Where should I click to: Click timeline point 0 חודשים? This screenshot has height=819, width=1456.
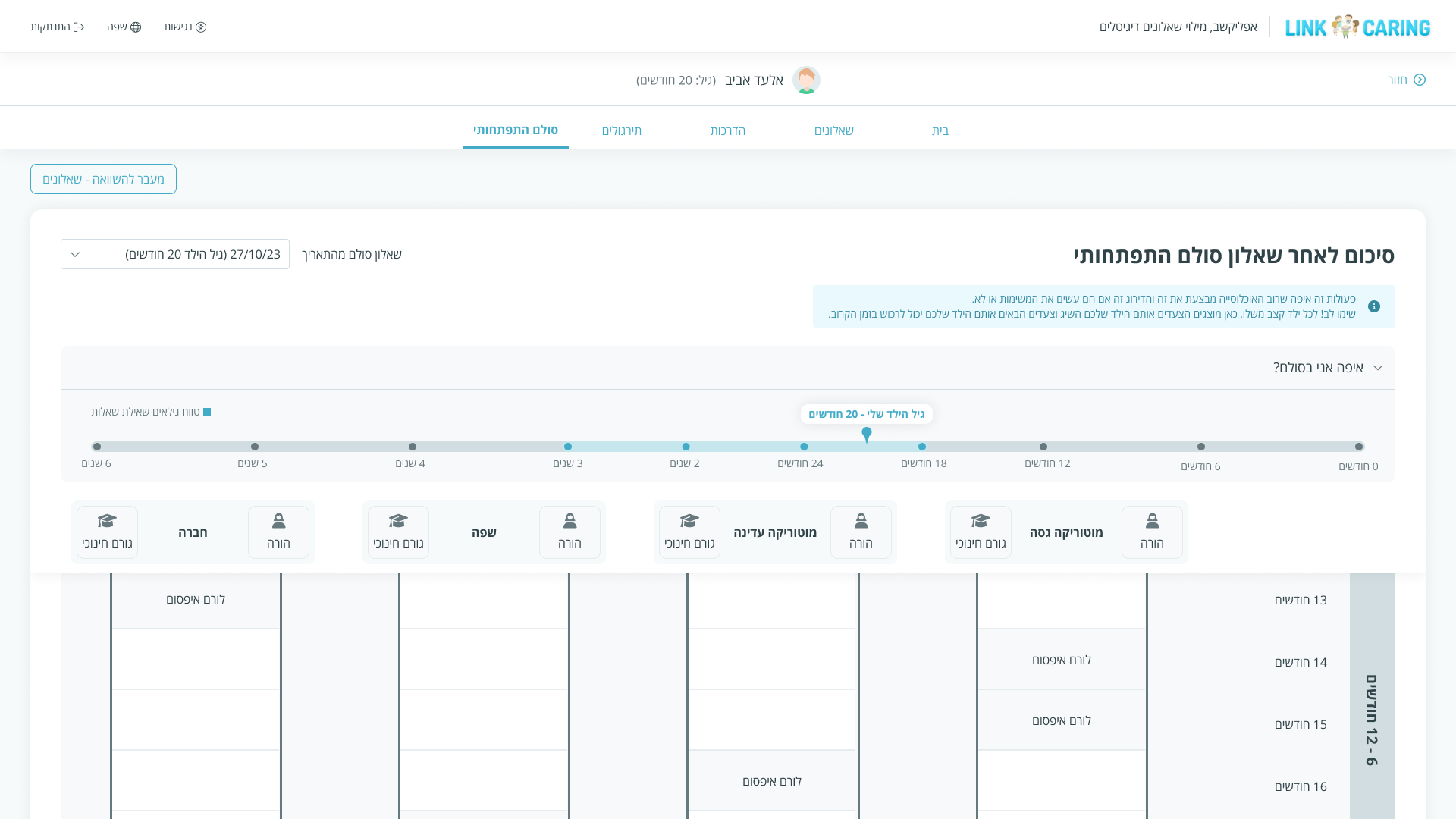[1359, 447]
